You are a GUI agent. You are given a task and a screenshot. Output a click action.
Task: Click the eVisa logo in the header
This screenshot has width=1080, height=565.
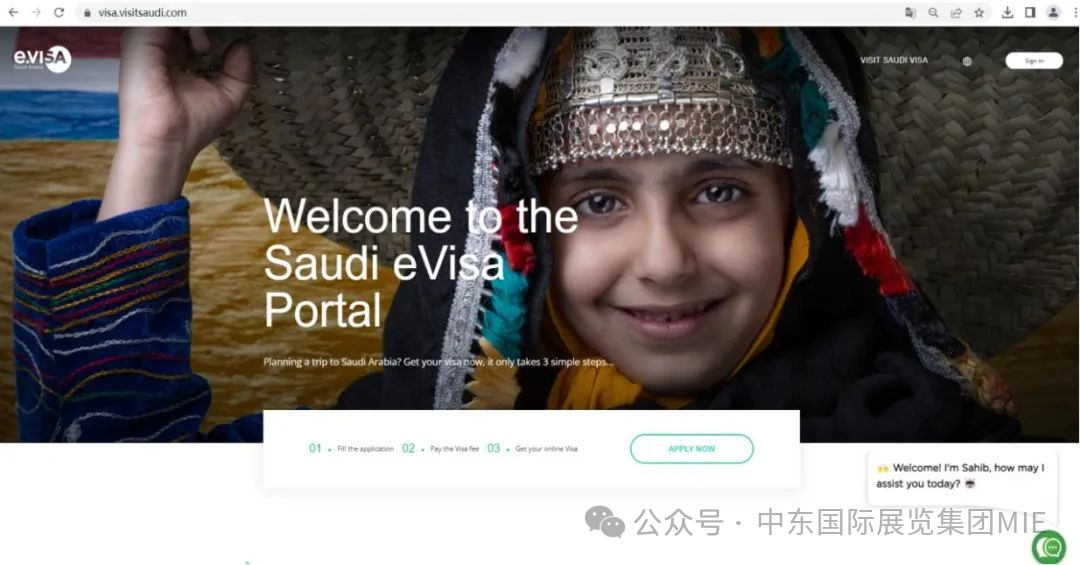click(42, 59)
